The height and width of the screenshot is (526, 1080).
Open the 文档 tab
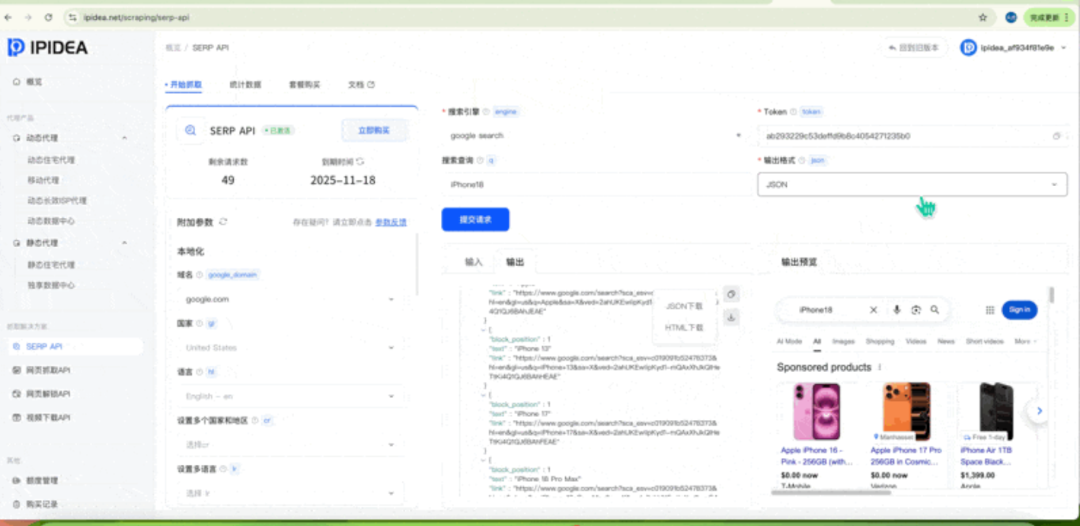point(361,85)
